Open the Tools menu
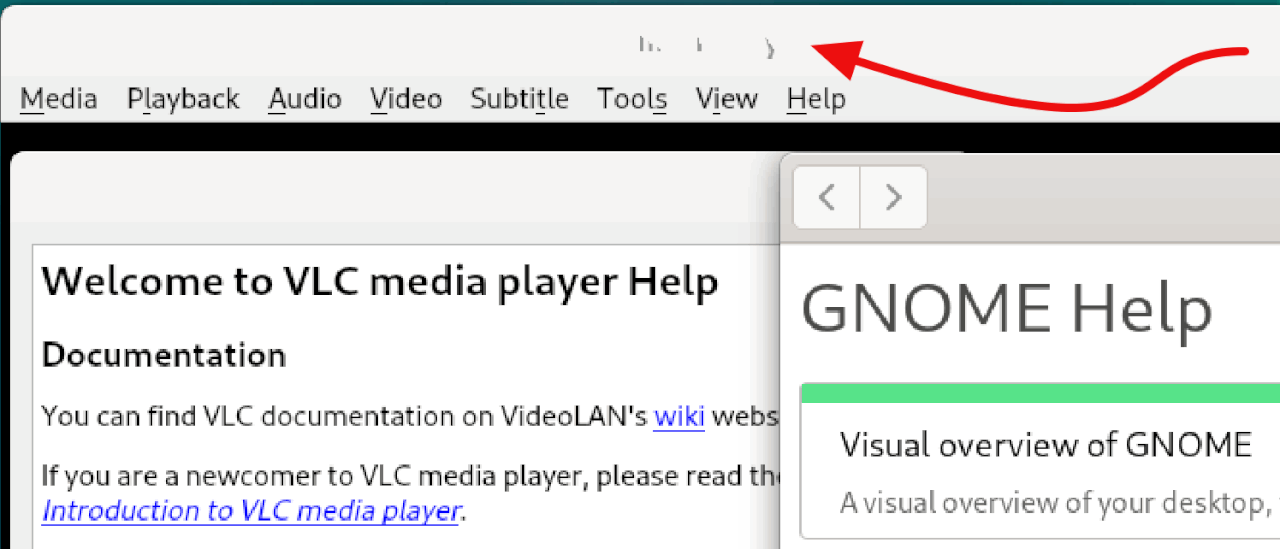 [x=632, y=99]
